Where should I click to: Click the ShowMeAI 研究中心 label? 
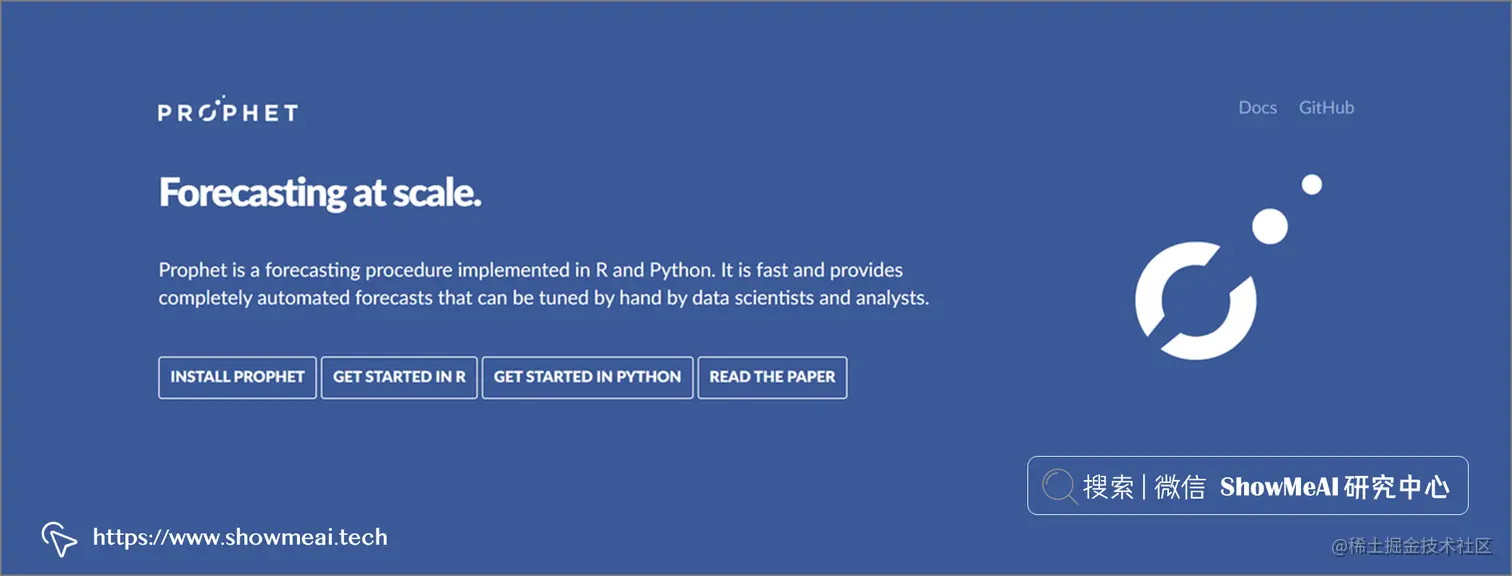[1335, 487]
